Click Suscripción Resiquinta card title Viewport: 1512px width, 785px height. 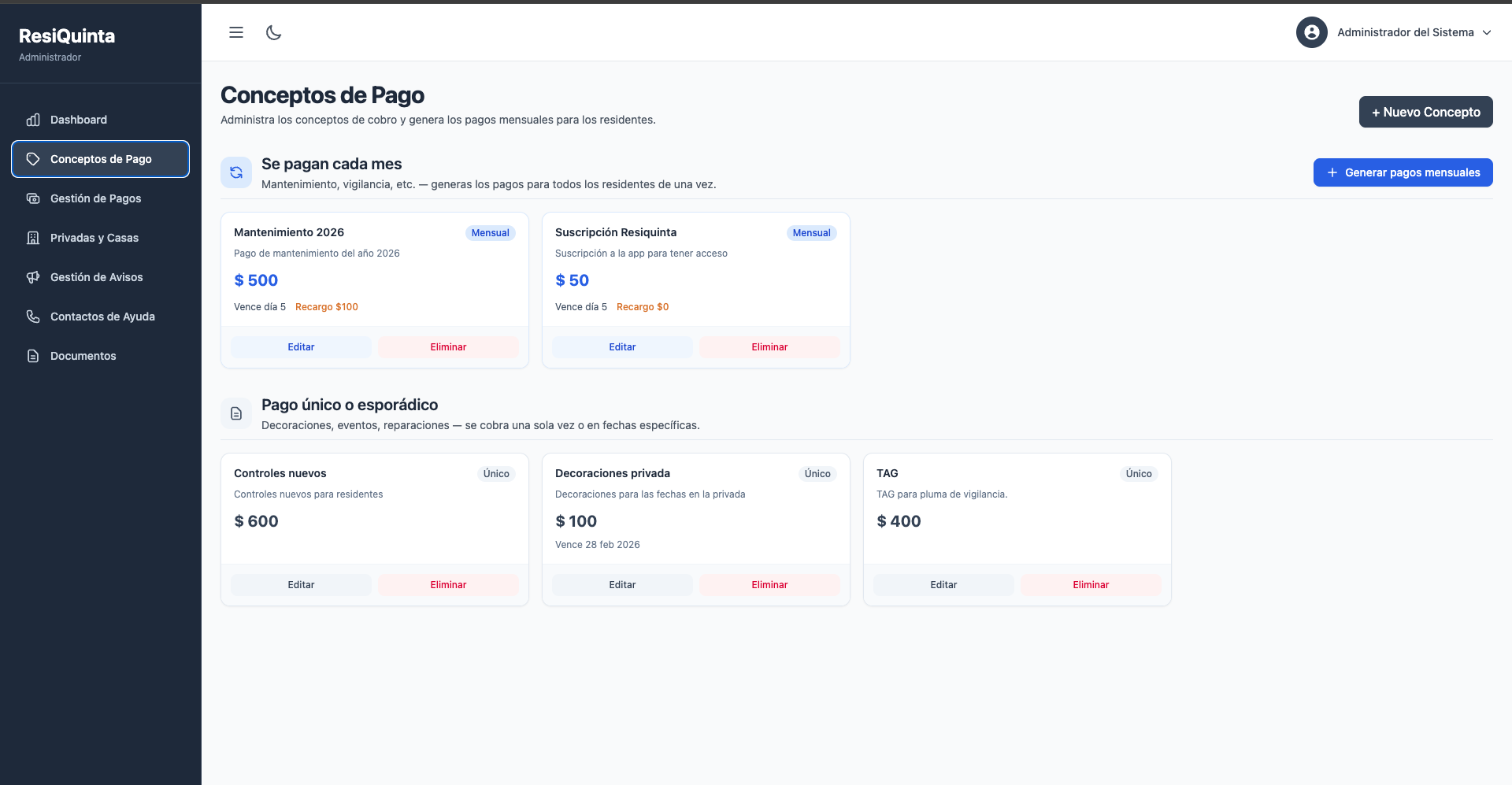pyautogui.click(x=616, y=232)
